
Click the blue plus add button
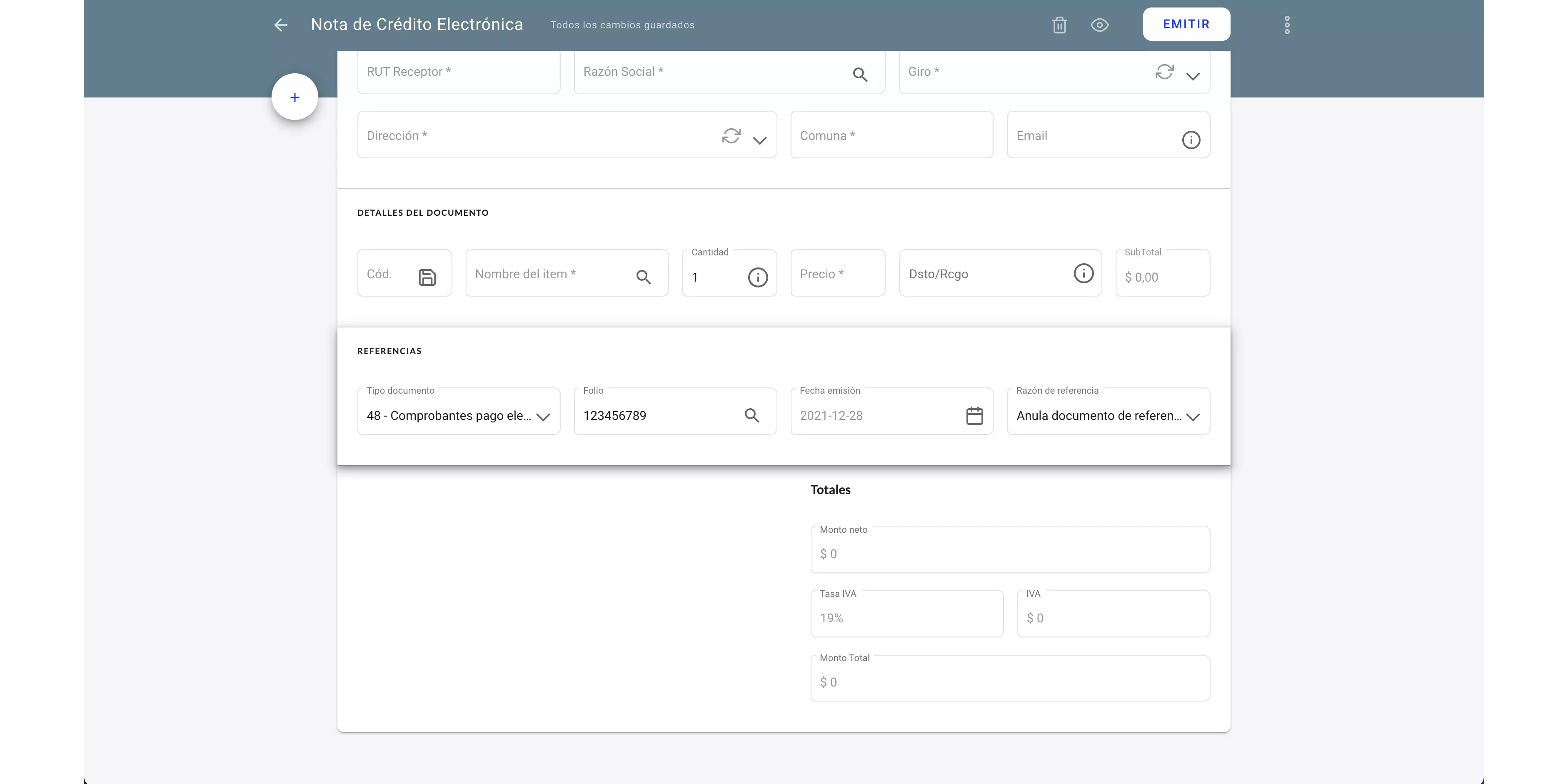295,97
